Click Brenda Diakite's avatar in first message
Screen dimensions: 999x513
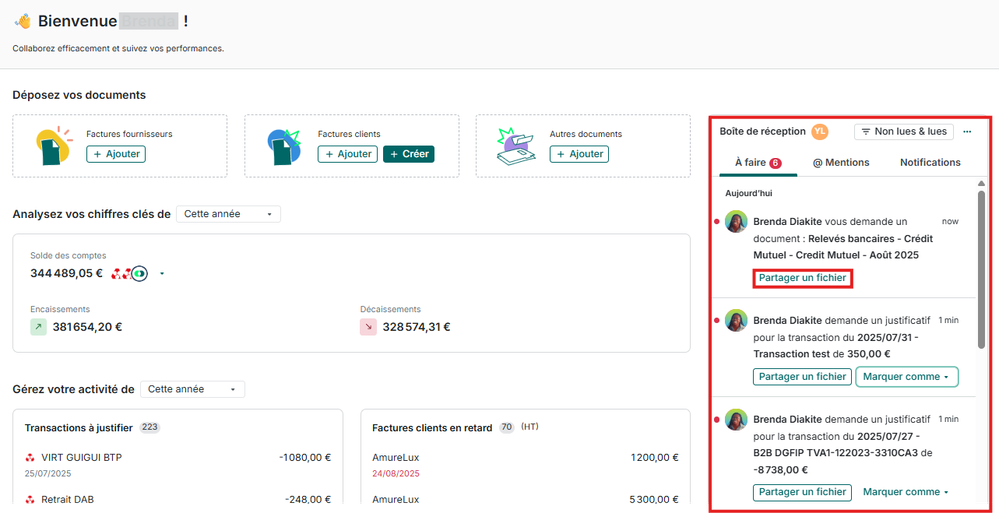(x=738, y=222)
